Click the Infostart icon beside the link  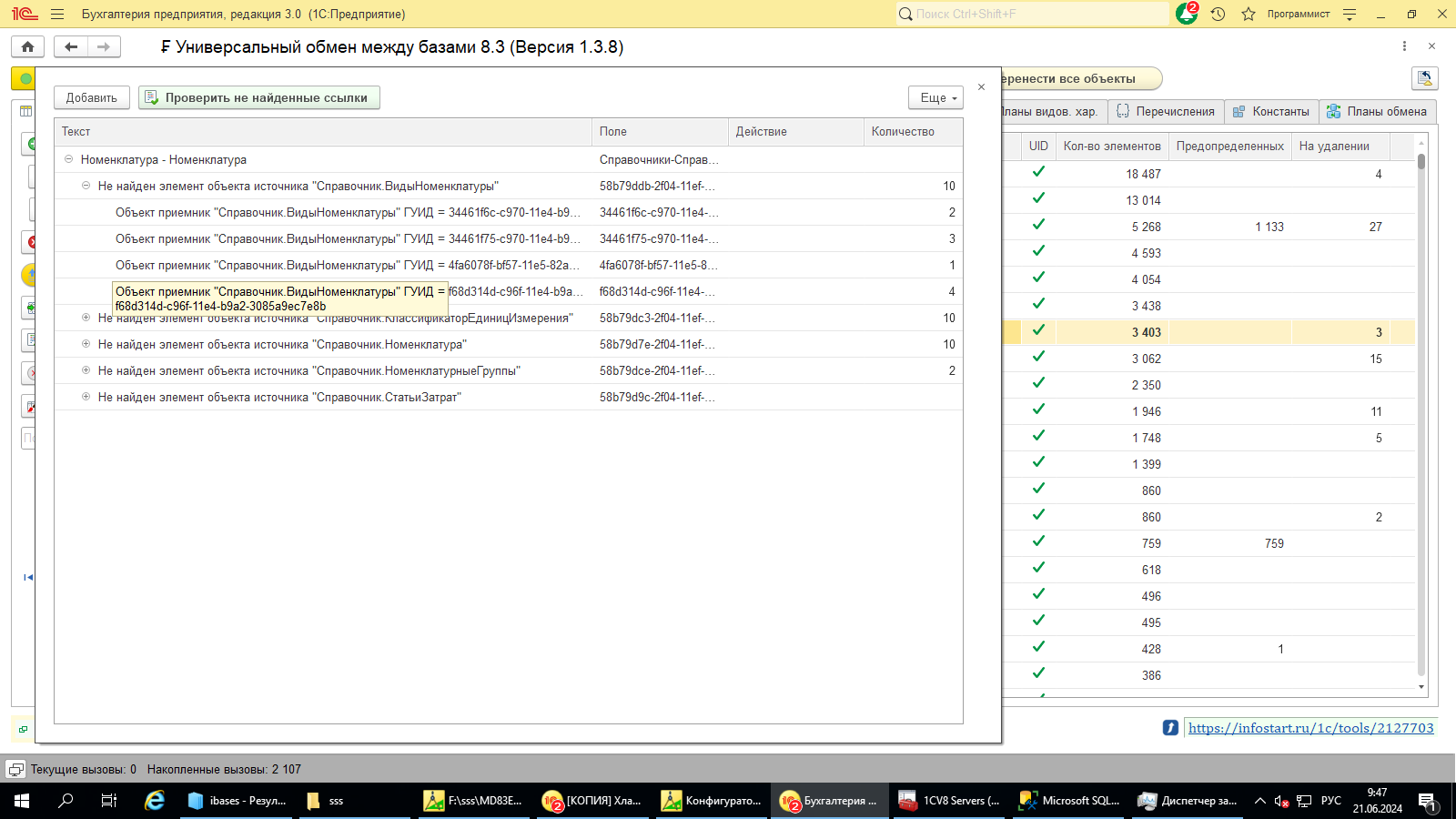pos(1170,727)
